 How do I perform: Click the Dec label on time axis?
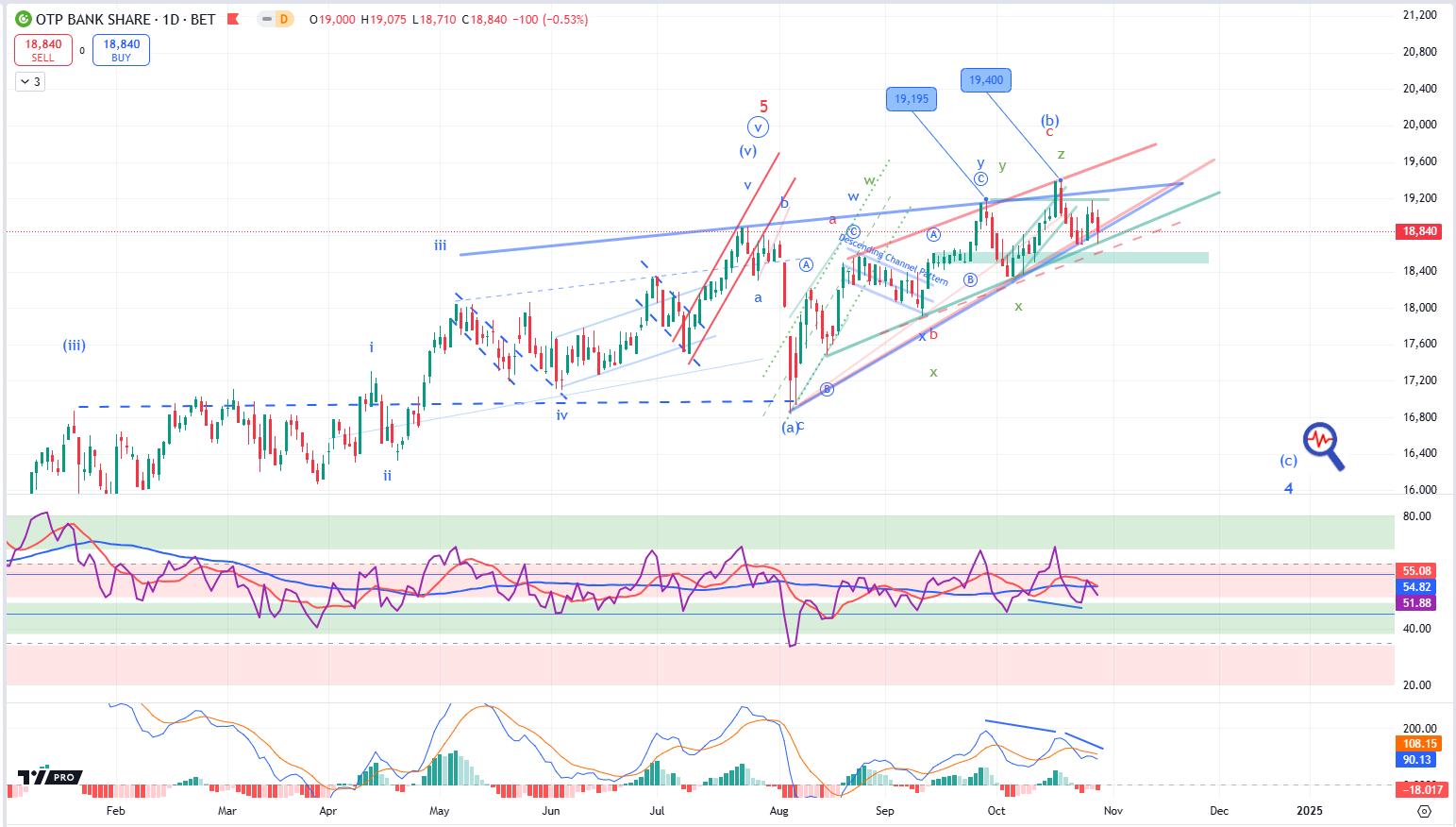click(1218, 811)
